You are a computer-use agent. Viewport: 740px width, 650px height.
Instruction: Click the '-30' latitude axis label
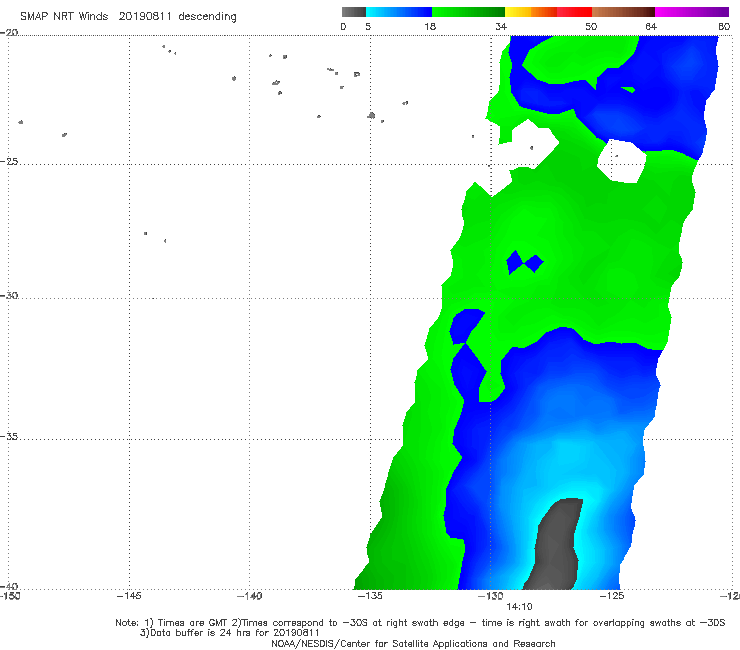[9, 295]
